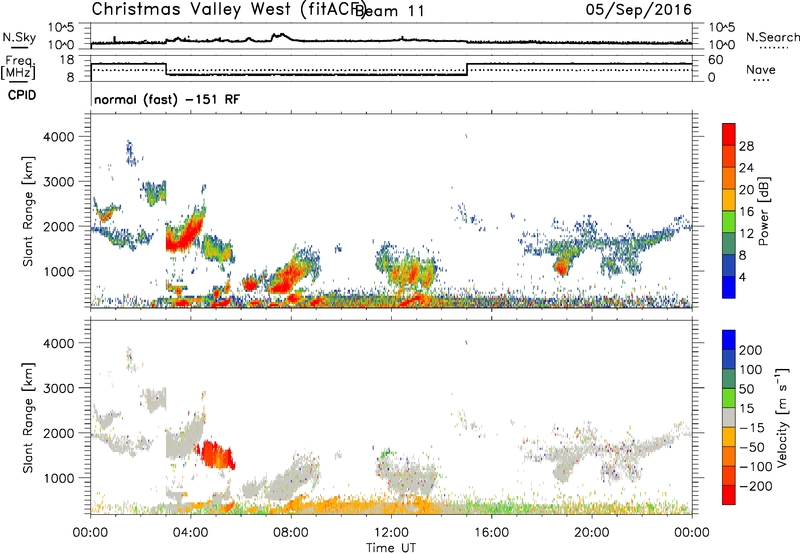
Task: Click the '28' label on Power colorbar
Action: coord(746,146)
